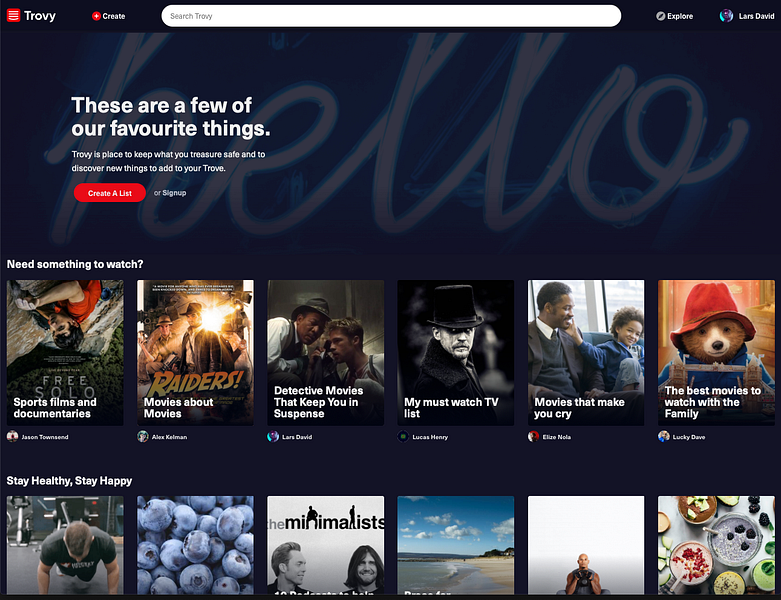
Task: Open Lars David profile name in header
Action: pyautogui.click(x=756, y=16)
